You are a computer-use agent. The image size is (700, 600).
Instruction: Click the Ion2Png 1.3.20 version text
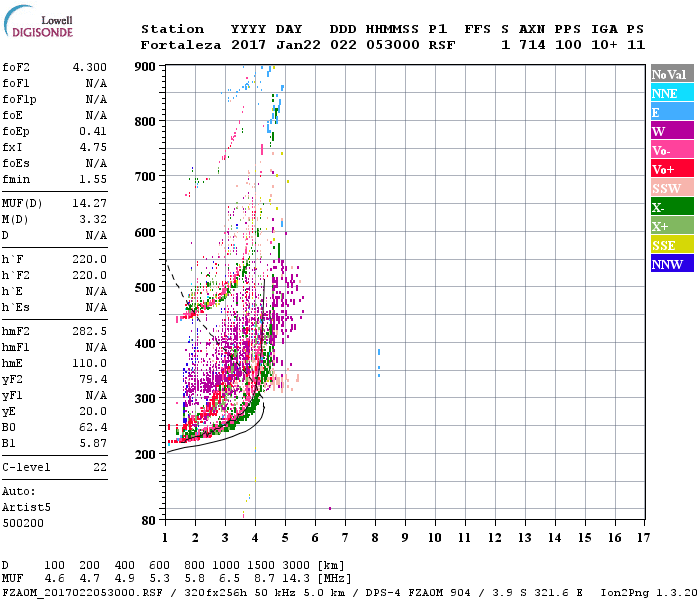pyautogui.click(x=649, y=593)
